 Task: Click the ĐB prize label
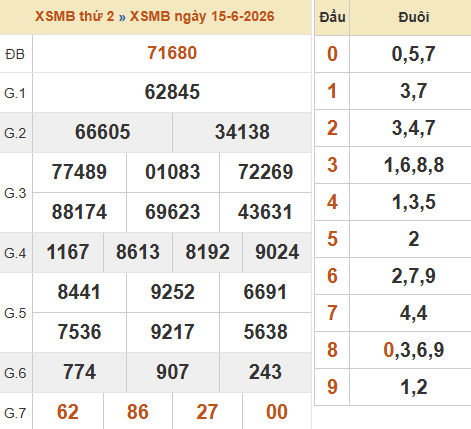pyautogui.click(x=15, y=54)
